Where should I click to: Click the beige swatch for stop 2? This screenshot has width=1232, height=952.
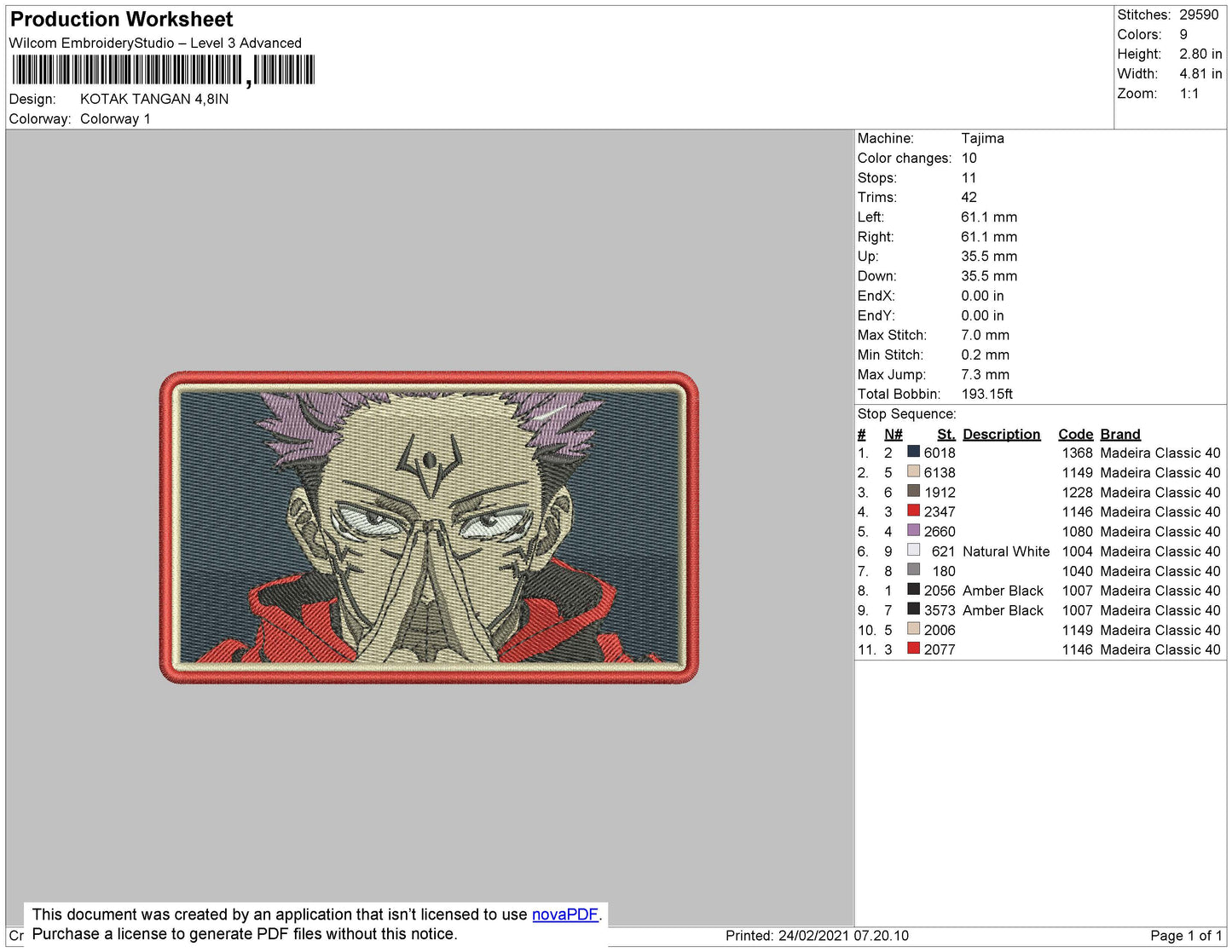click(913, 472)
